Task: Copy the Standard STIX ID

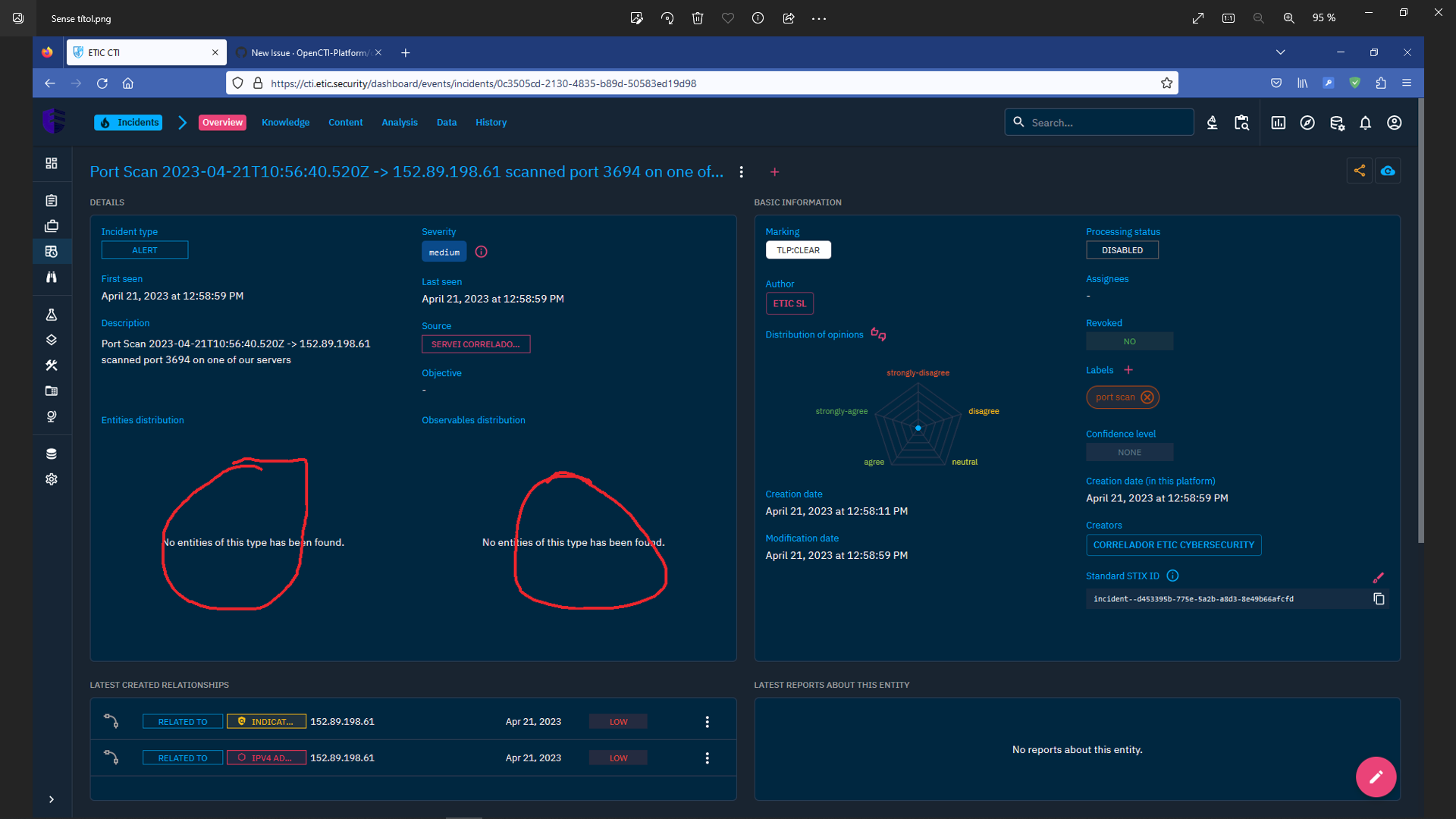Action: [1379, 599]
